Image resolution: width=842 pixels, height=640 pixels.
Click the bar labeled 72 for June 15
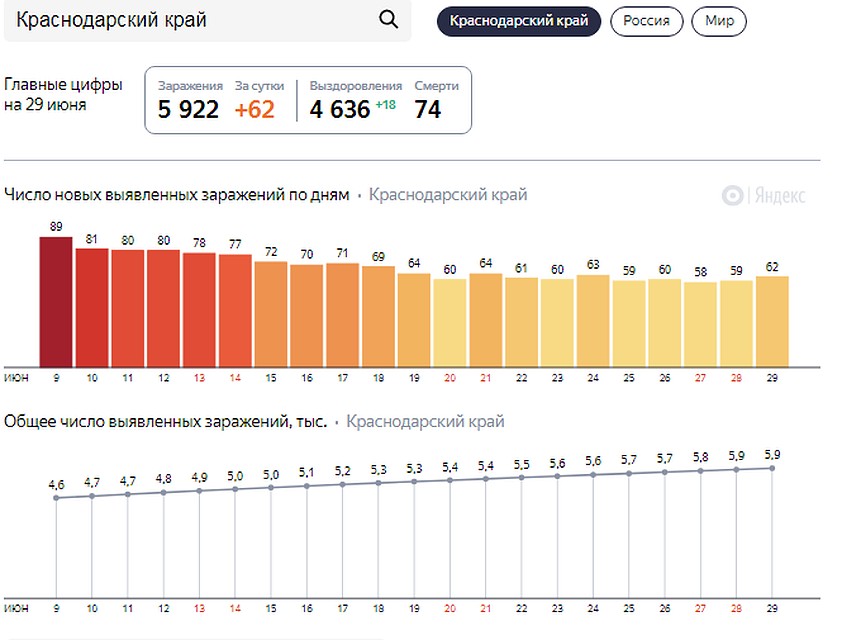[x=271, y=314]
